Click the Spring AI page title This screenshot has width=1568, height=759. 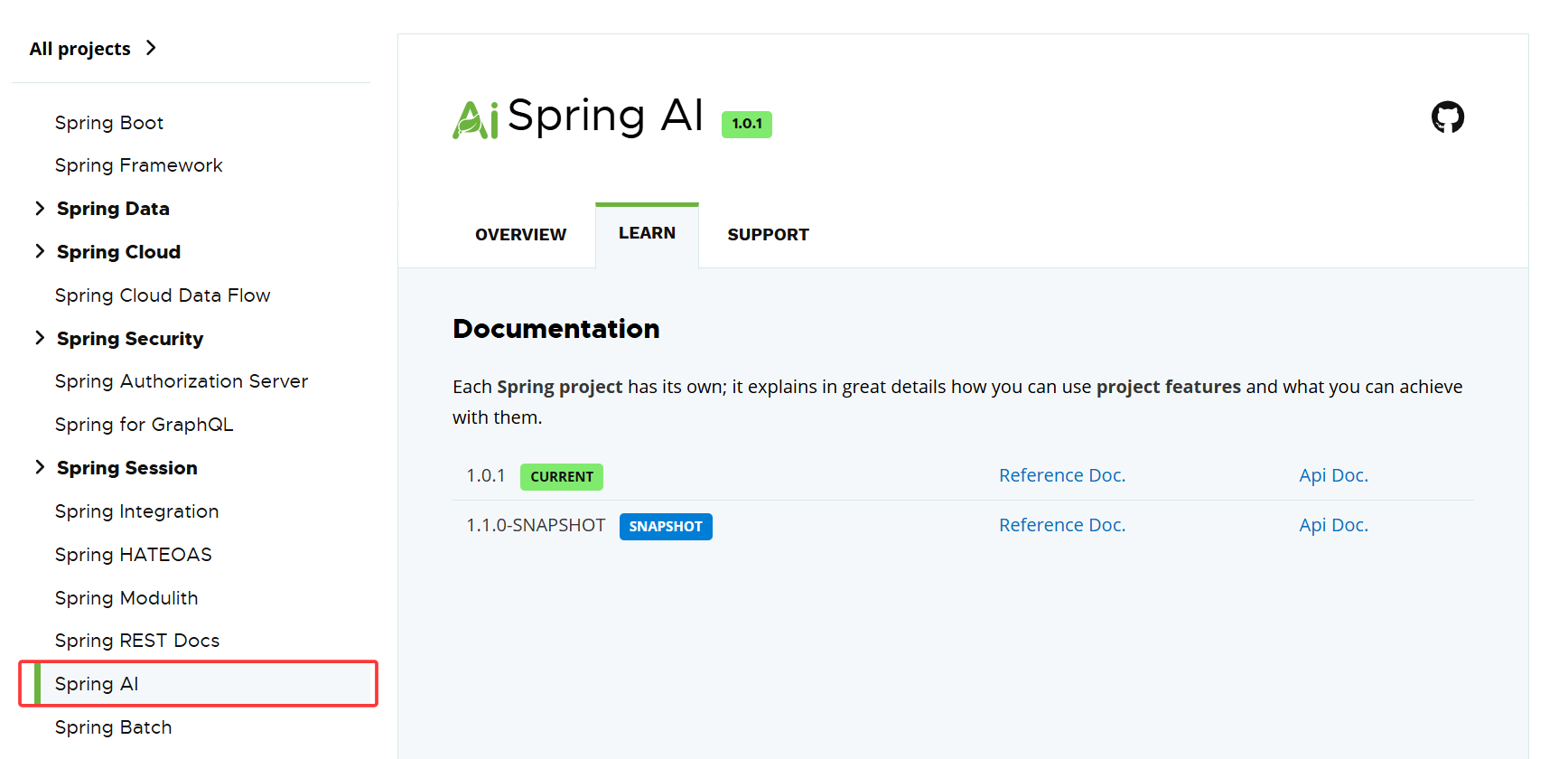[605, 117]
